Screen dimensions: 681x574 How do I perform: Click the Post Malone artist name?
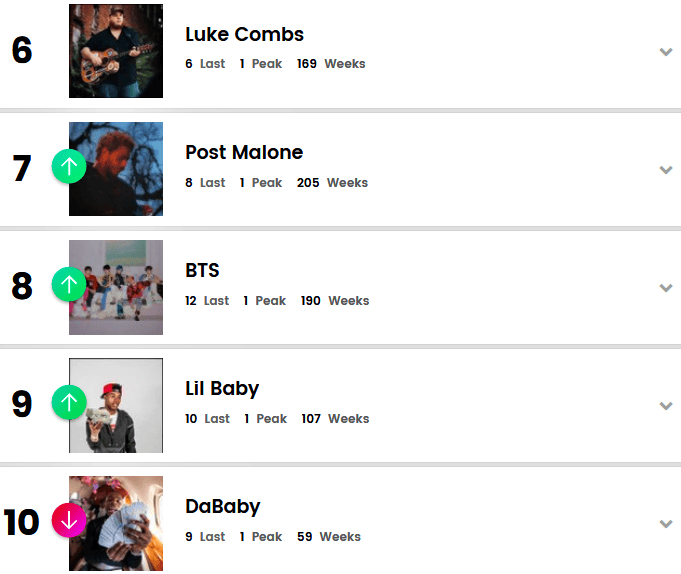[244, 152]
